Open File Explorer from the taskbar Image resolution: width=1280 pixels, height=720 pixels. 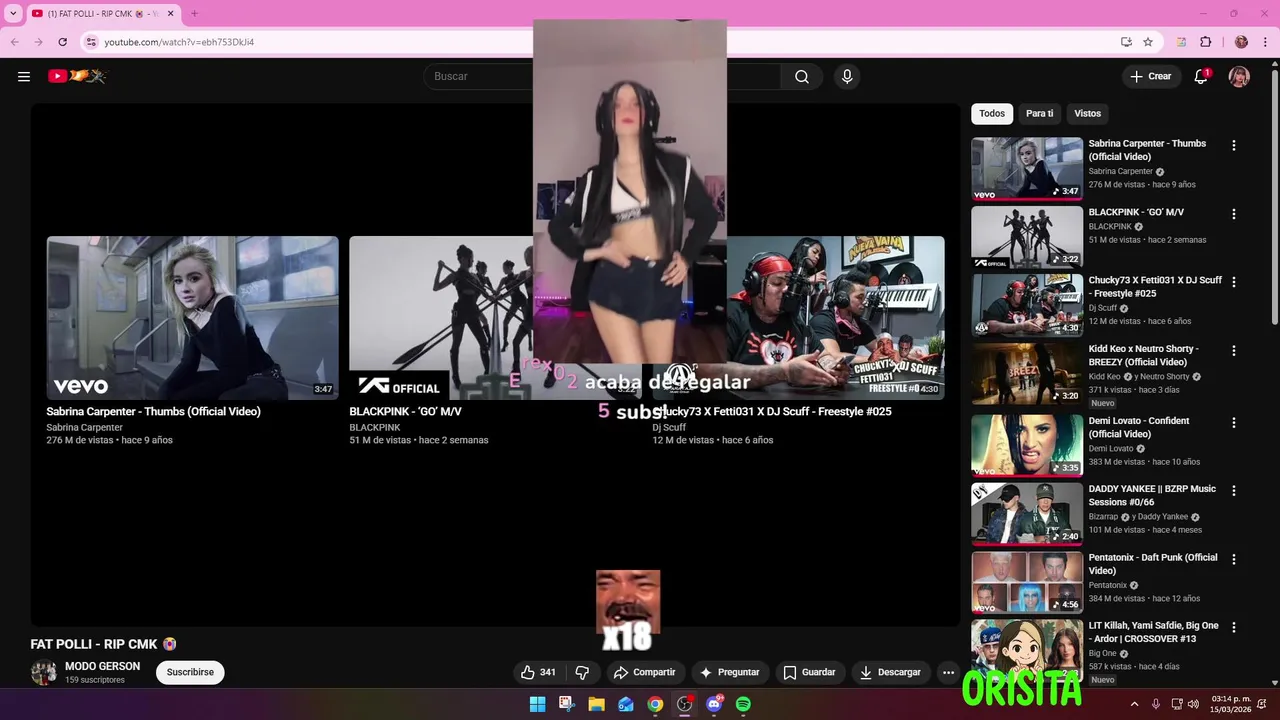(596, 704)
